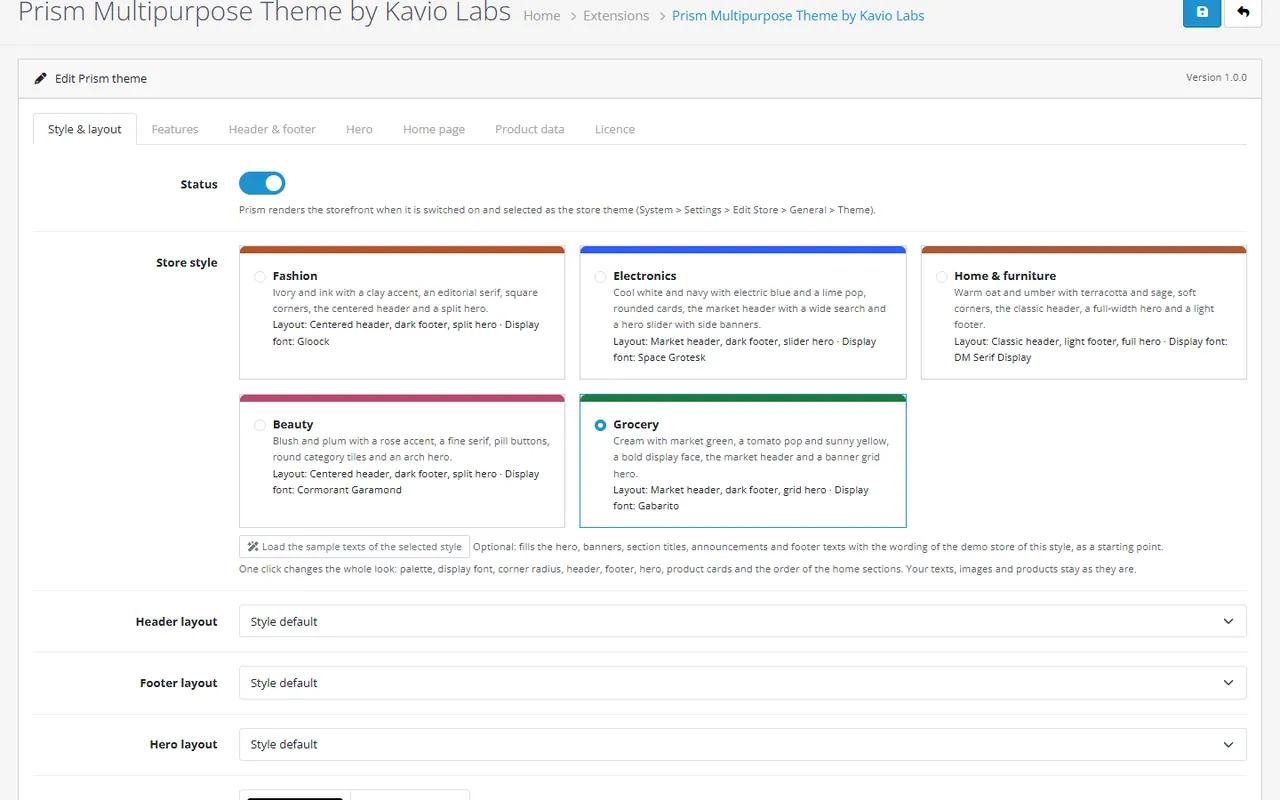
Task: Show the Licence tab
Action: 615,129
